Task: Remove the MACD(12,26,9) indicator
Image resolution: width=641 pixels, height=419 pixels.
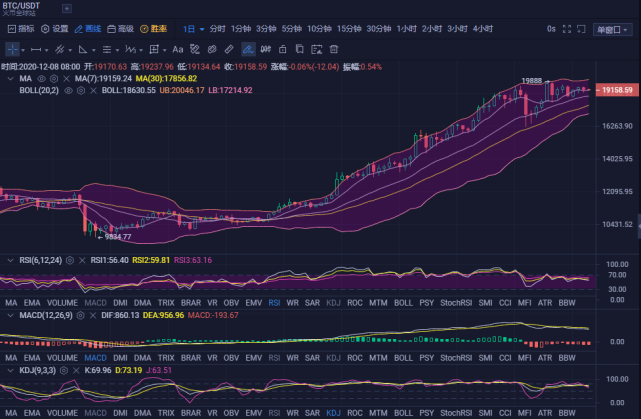Action: pos(93,316)
